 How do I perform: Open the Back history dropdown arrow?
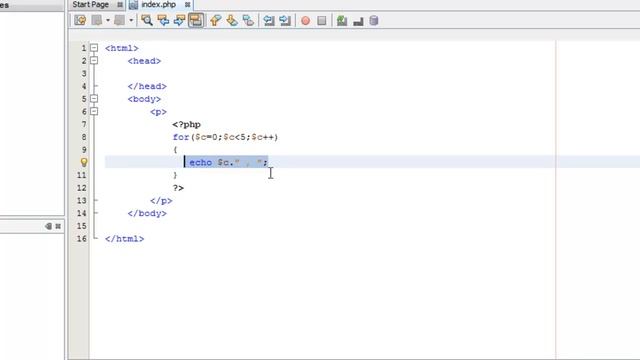(x=108, y=20)
